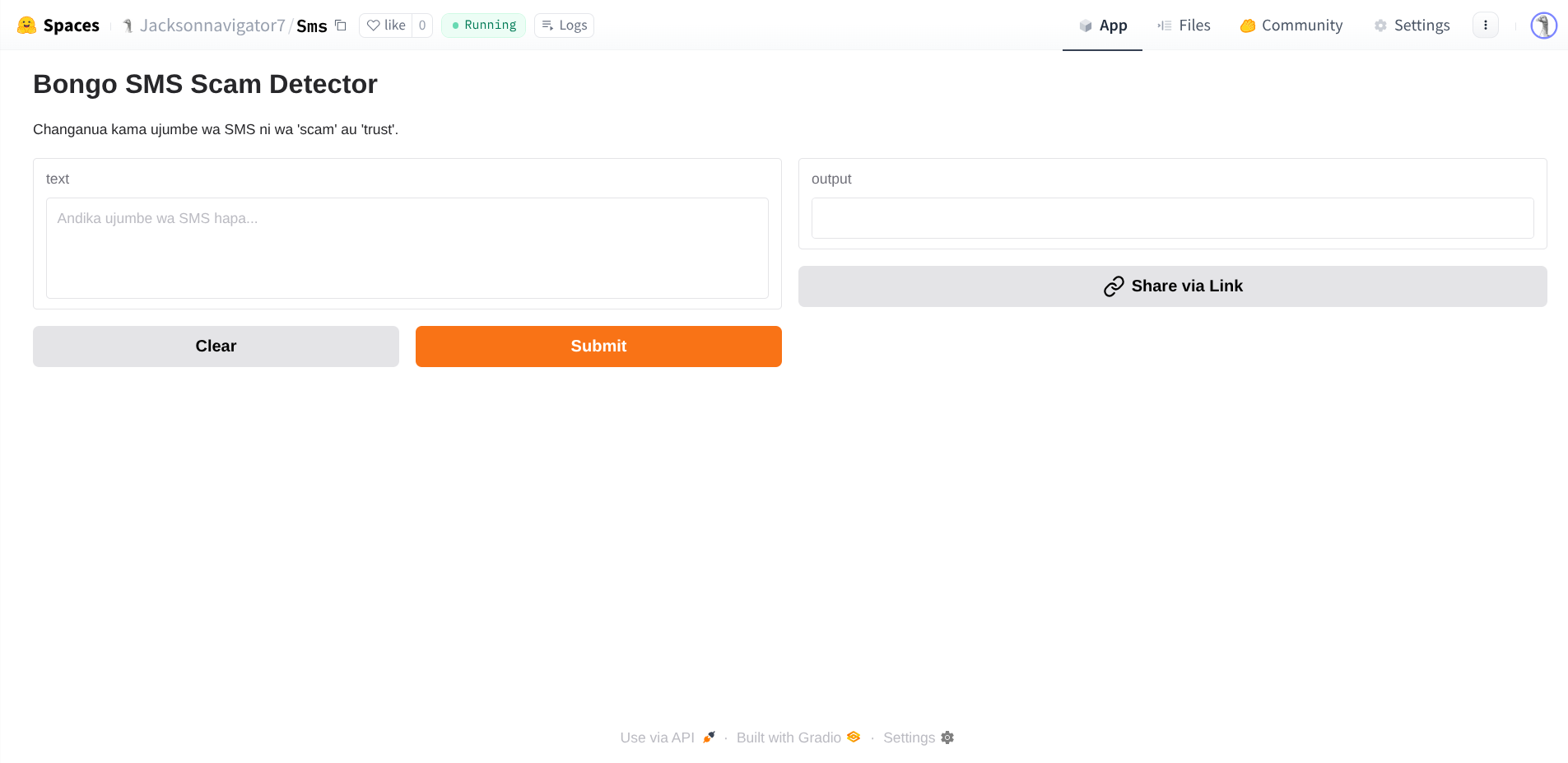1568x763 pixels.
Task: Click Share via Link button
Action: [x=1173, y=286]
